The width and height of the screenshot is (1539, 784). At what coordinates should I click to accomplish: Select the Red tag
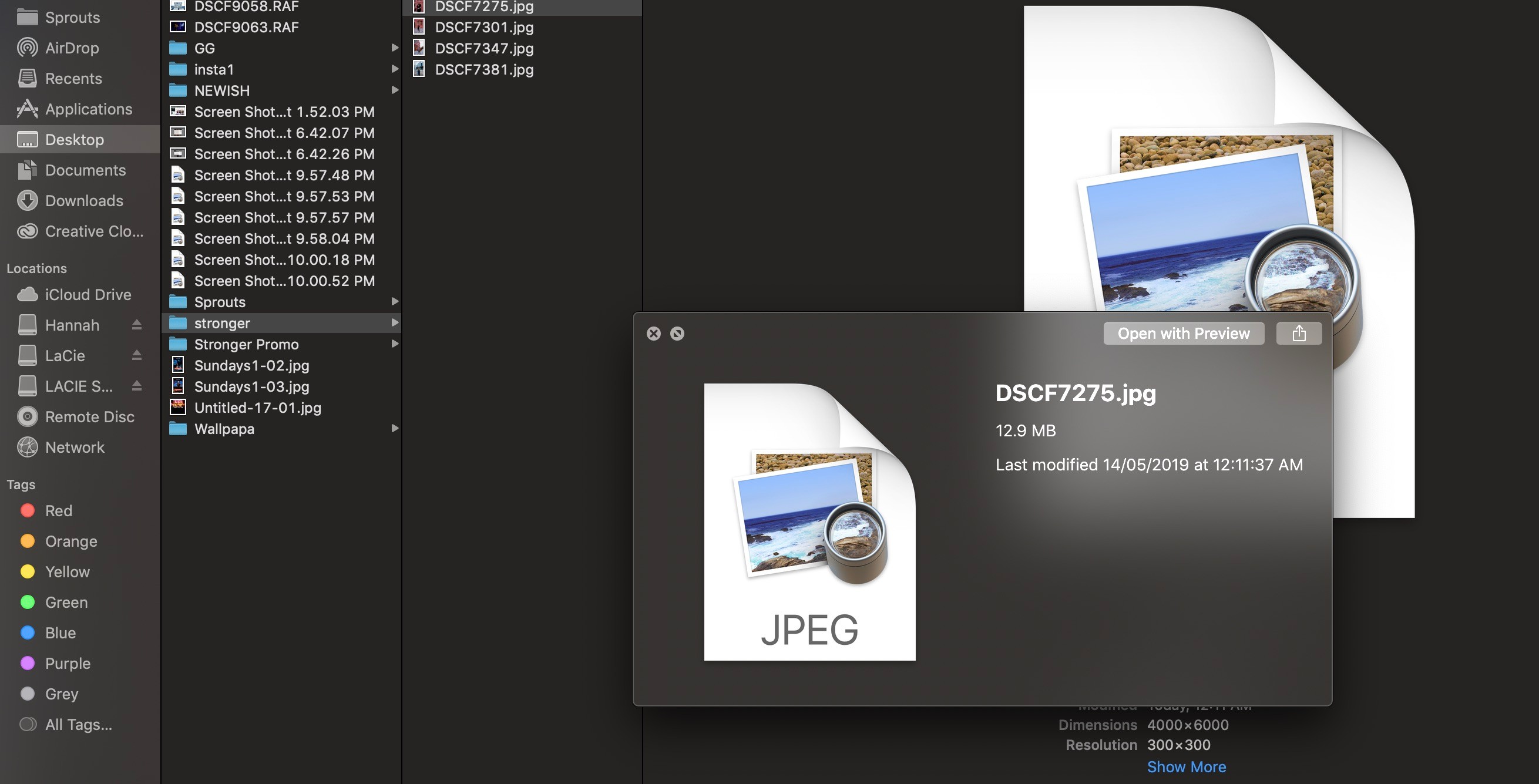[58, 510]
